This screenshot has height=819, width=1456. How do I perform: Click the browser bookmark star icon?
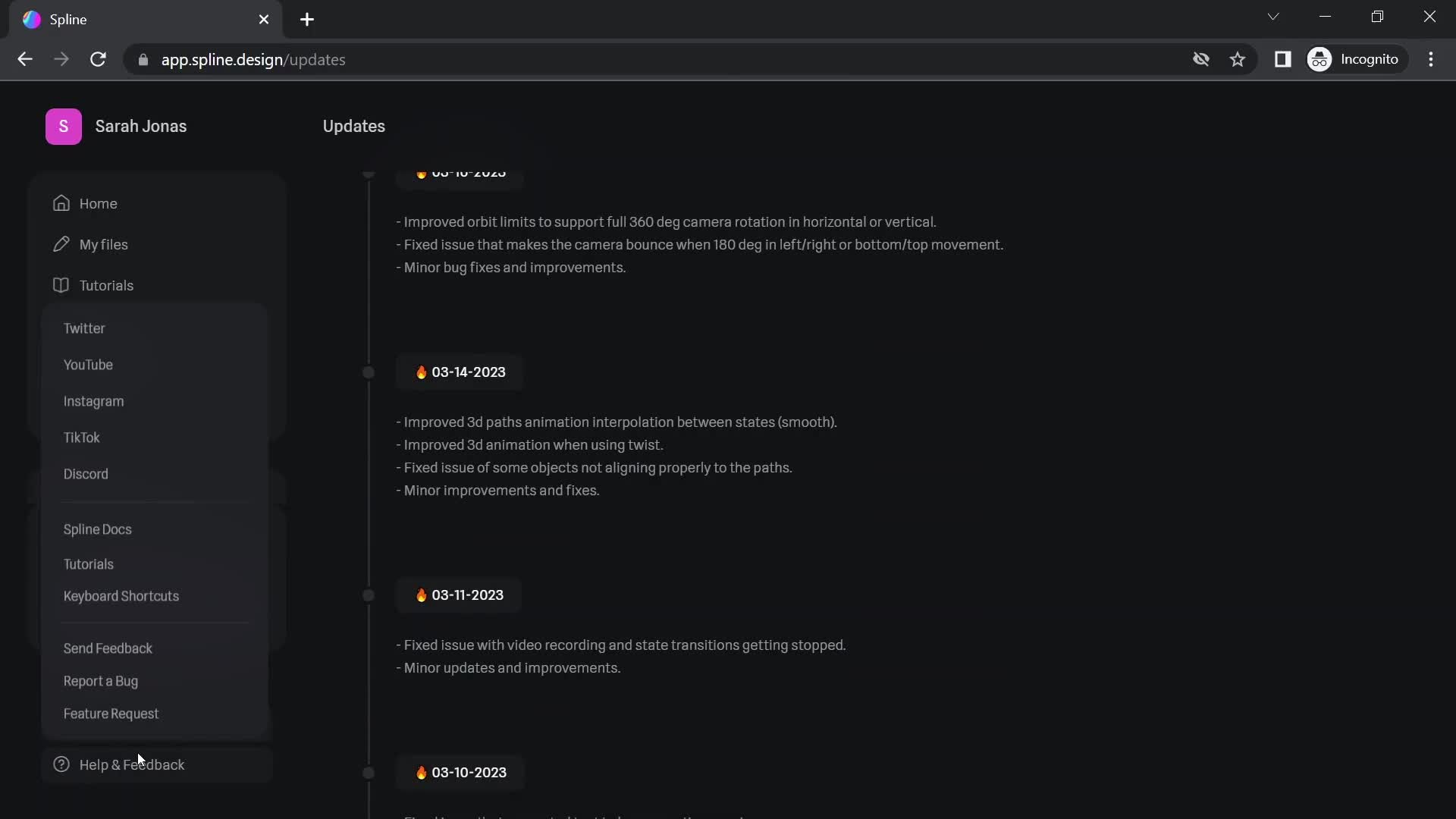(x=1239, y=60)
